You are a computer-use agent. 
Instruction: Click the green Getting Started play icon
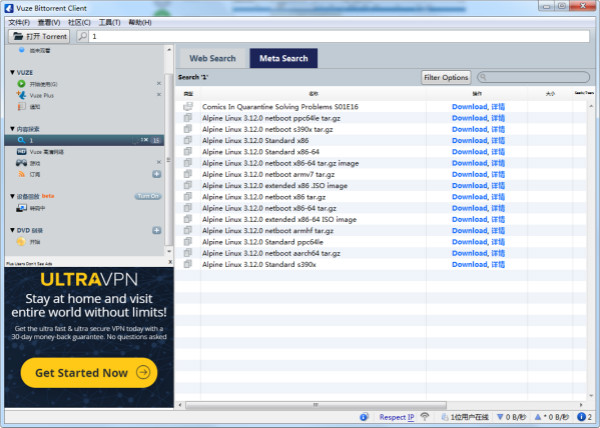[21, 84]
